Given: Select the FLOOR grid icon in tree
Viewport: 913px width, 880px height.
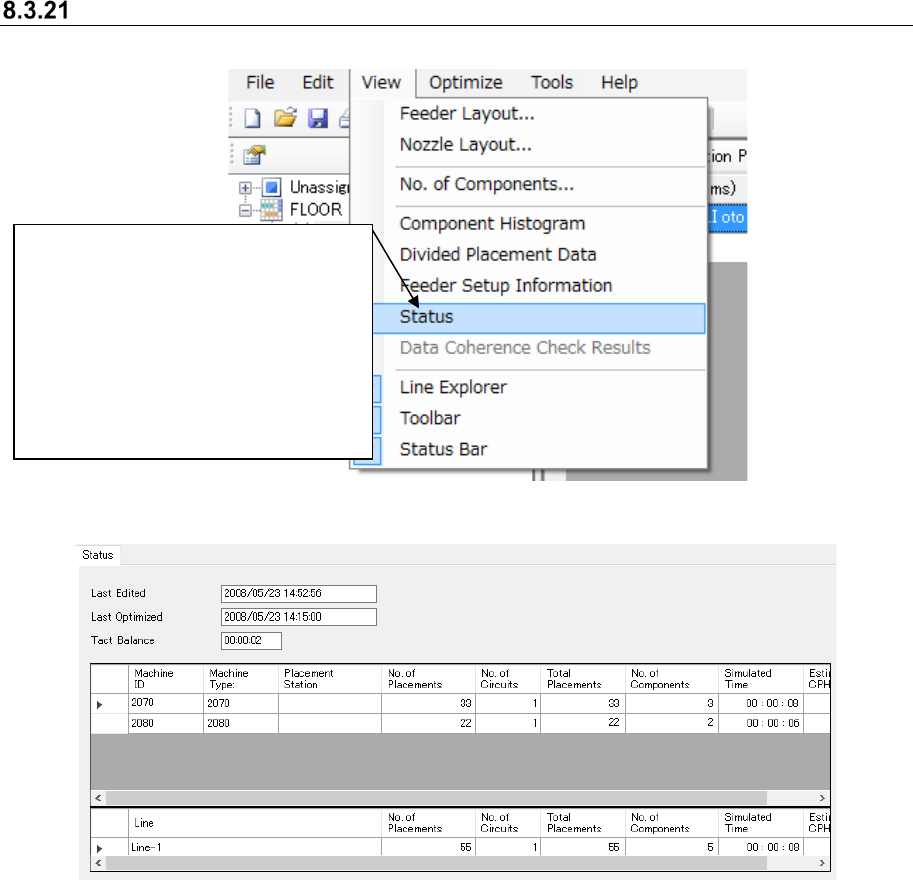Looking at the screenshot, I should (271, 209).
